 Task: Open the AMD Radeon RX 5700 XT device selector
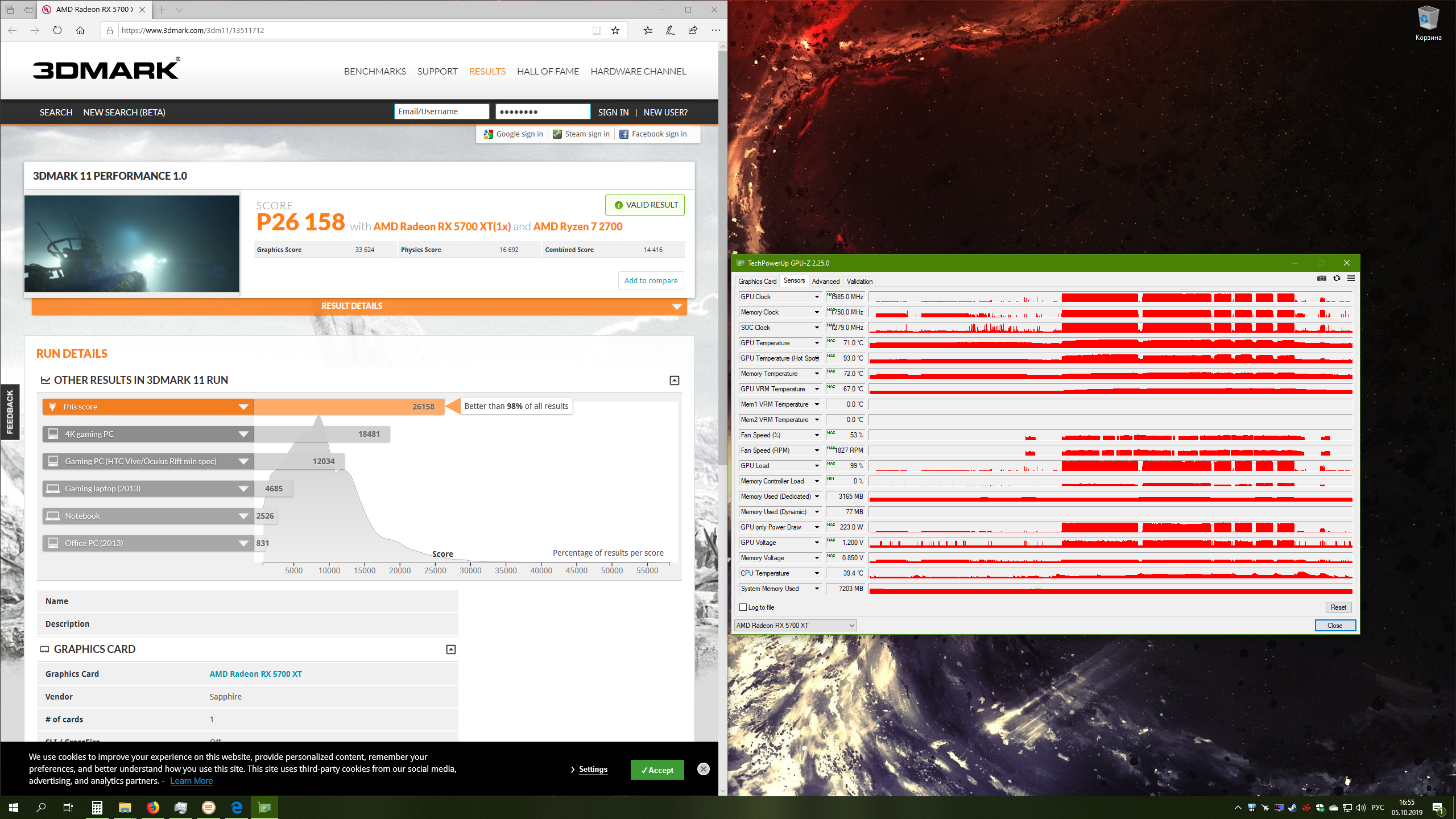[795, 626]
